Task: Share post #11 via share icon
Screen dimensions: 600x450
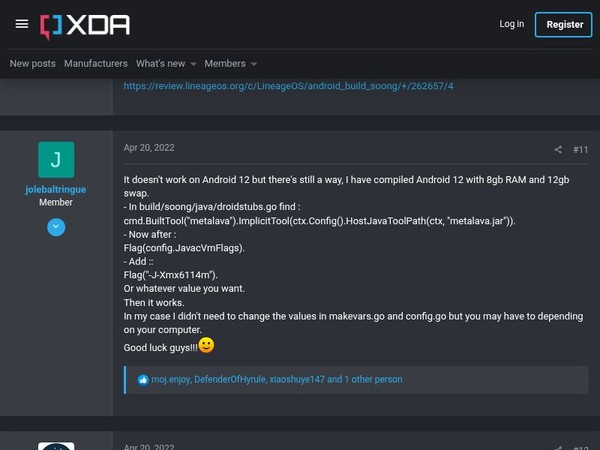Action: 558,150
